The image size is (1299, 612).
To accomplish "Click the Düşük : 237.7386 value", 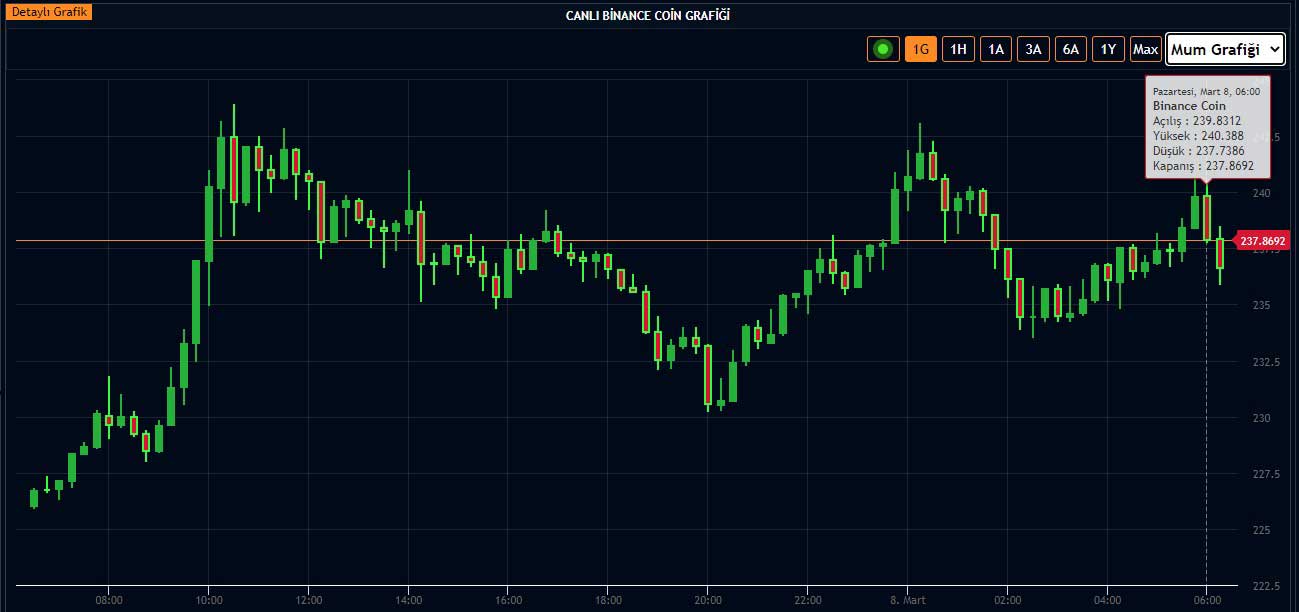I will (x=1199, y=151).
